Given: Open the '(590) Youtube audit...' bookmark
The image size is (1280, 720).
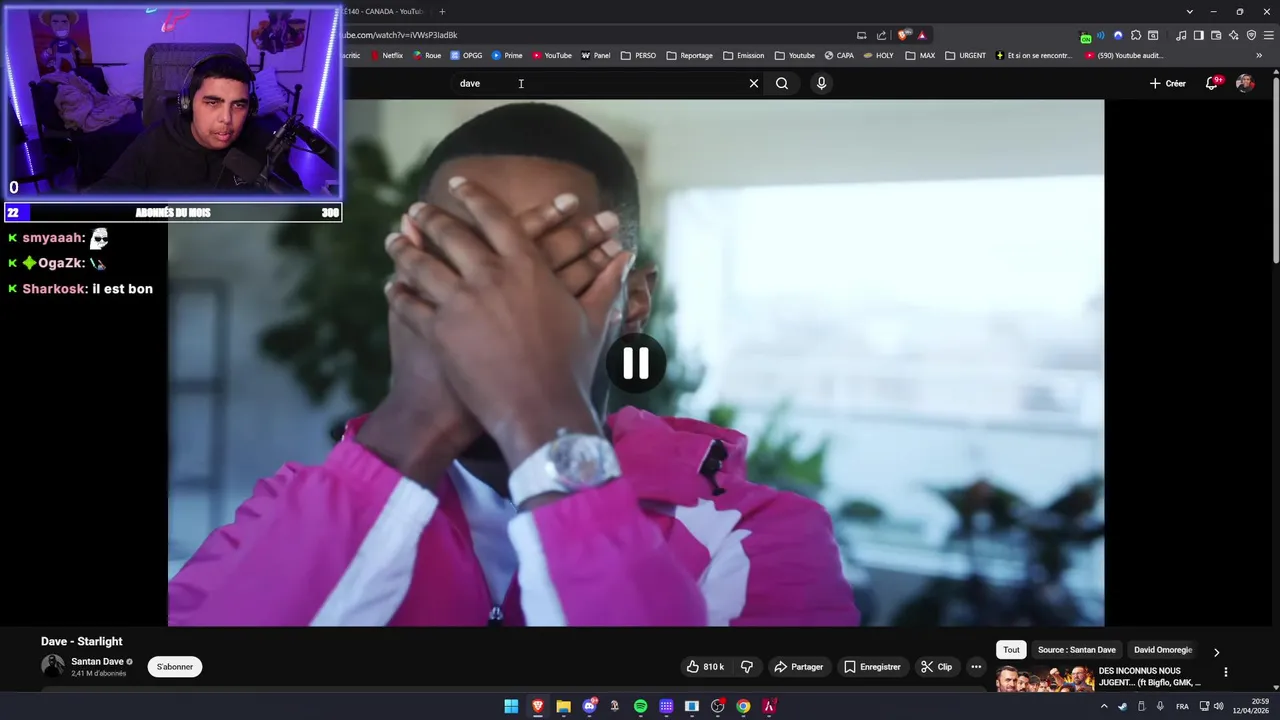Looking at the screenshot, I should [1124, 56].
